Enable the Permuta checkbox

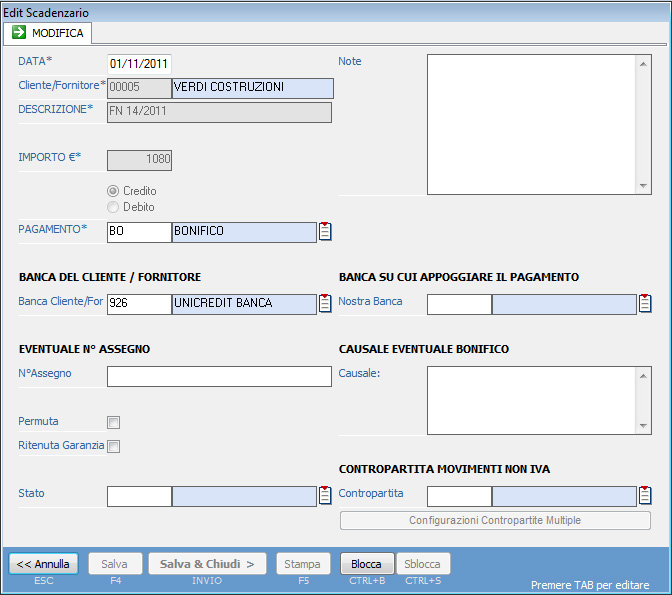click(x=114, y=422)
